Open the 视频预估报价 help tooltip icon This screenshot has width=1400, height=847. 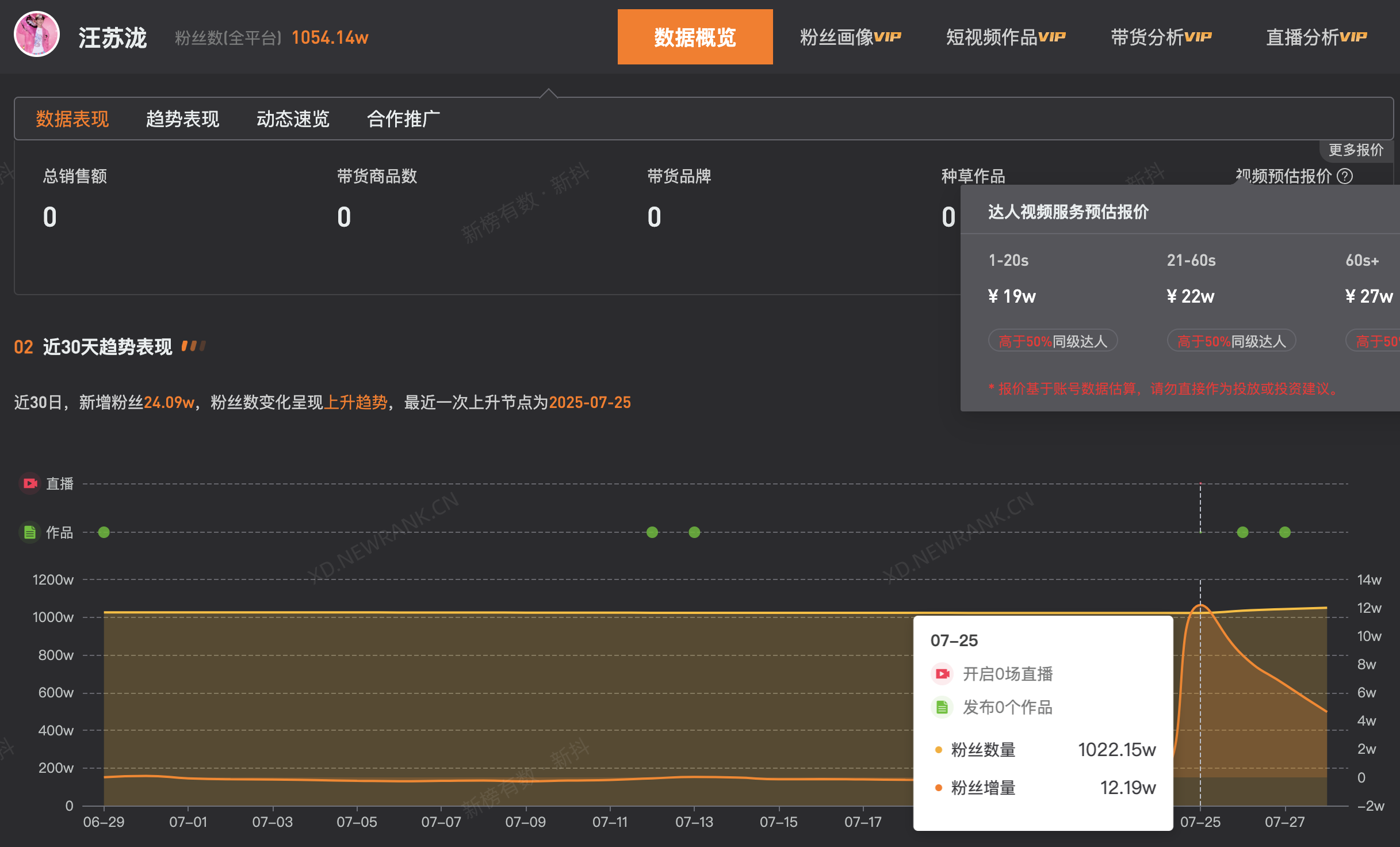tap(1345, 177)
